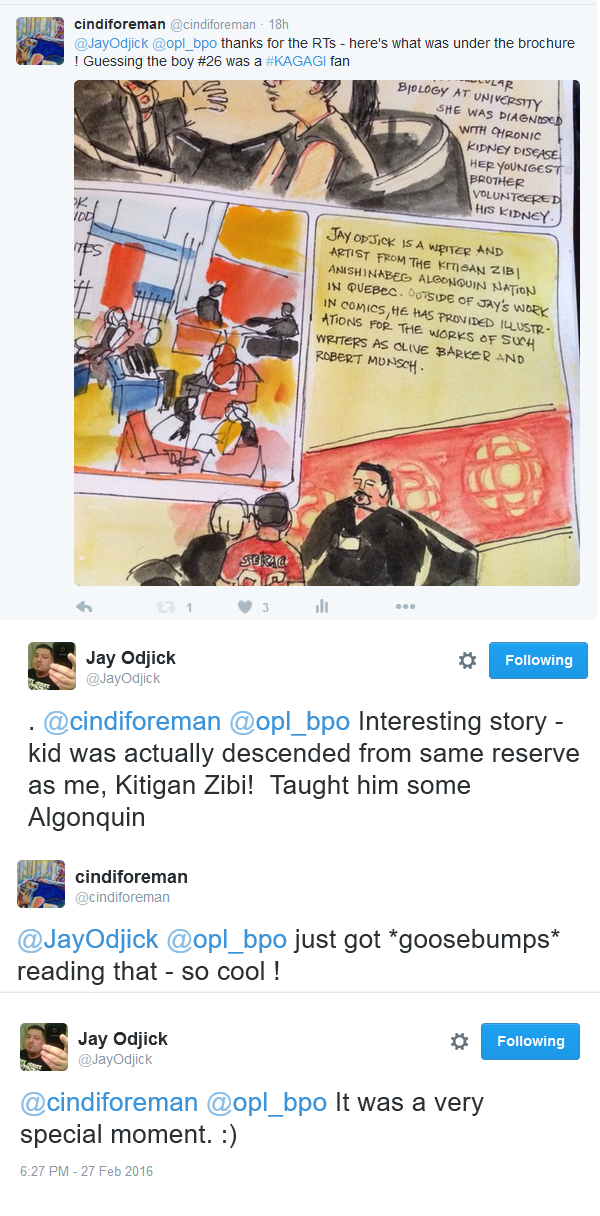Enlarge the watercolor comic sketch image

coord(326,333)
